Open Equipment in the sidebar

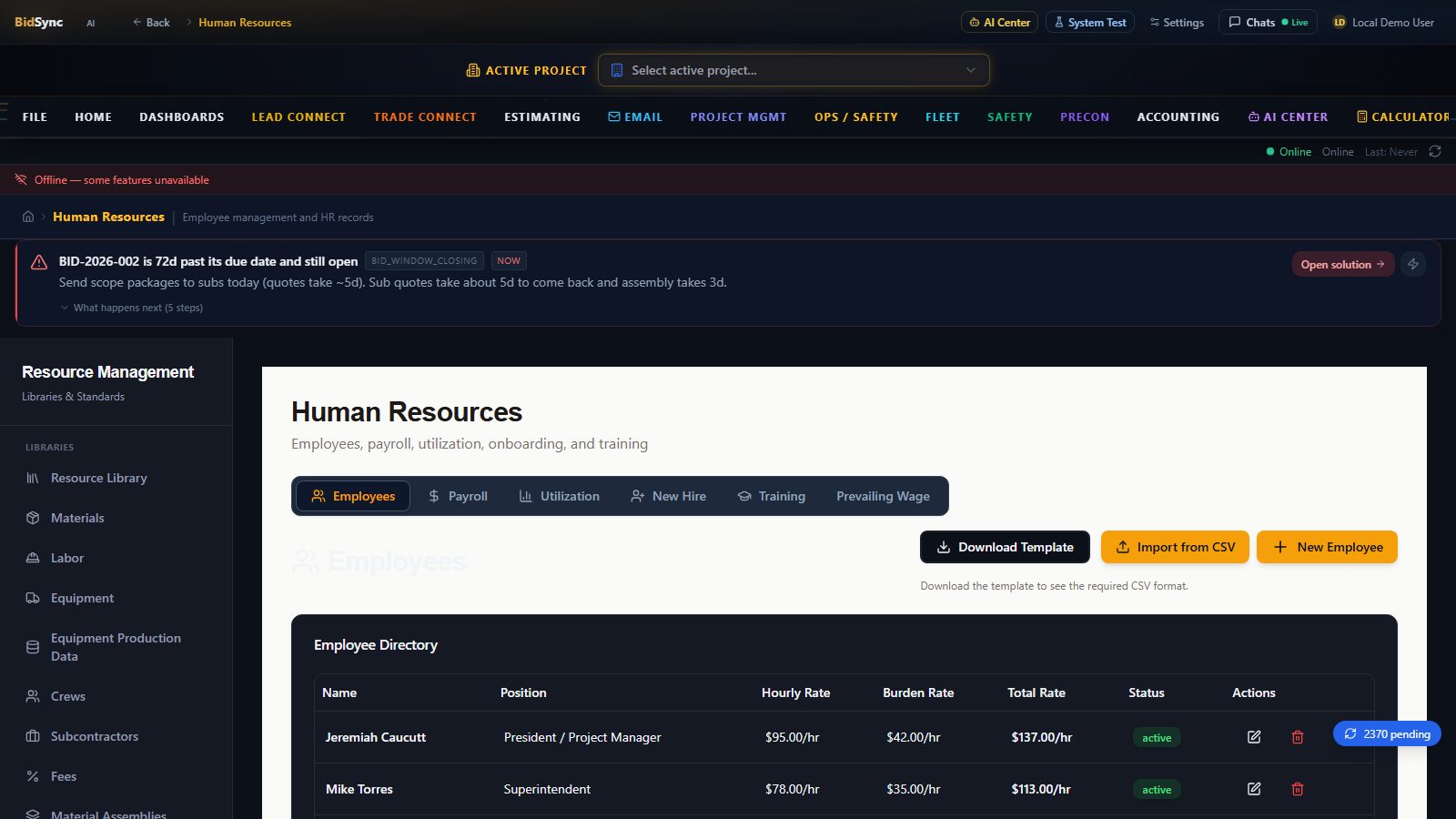click(x=116, y=598)
